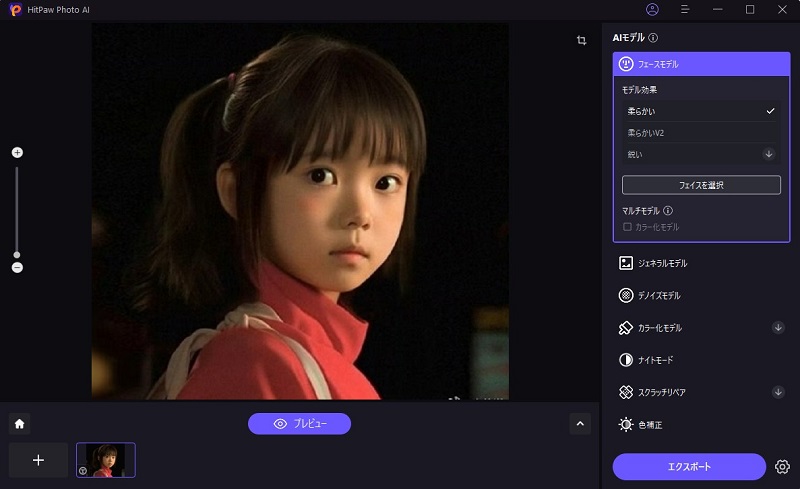
Task: Download カラー化モデル with arrow icon
Action: 778,328
